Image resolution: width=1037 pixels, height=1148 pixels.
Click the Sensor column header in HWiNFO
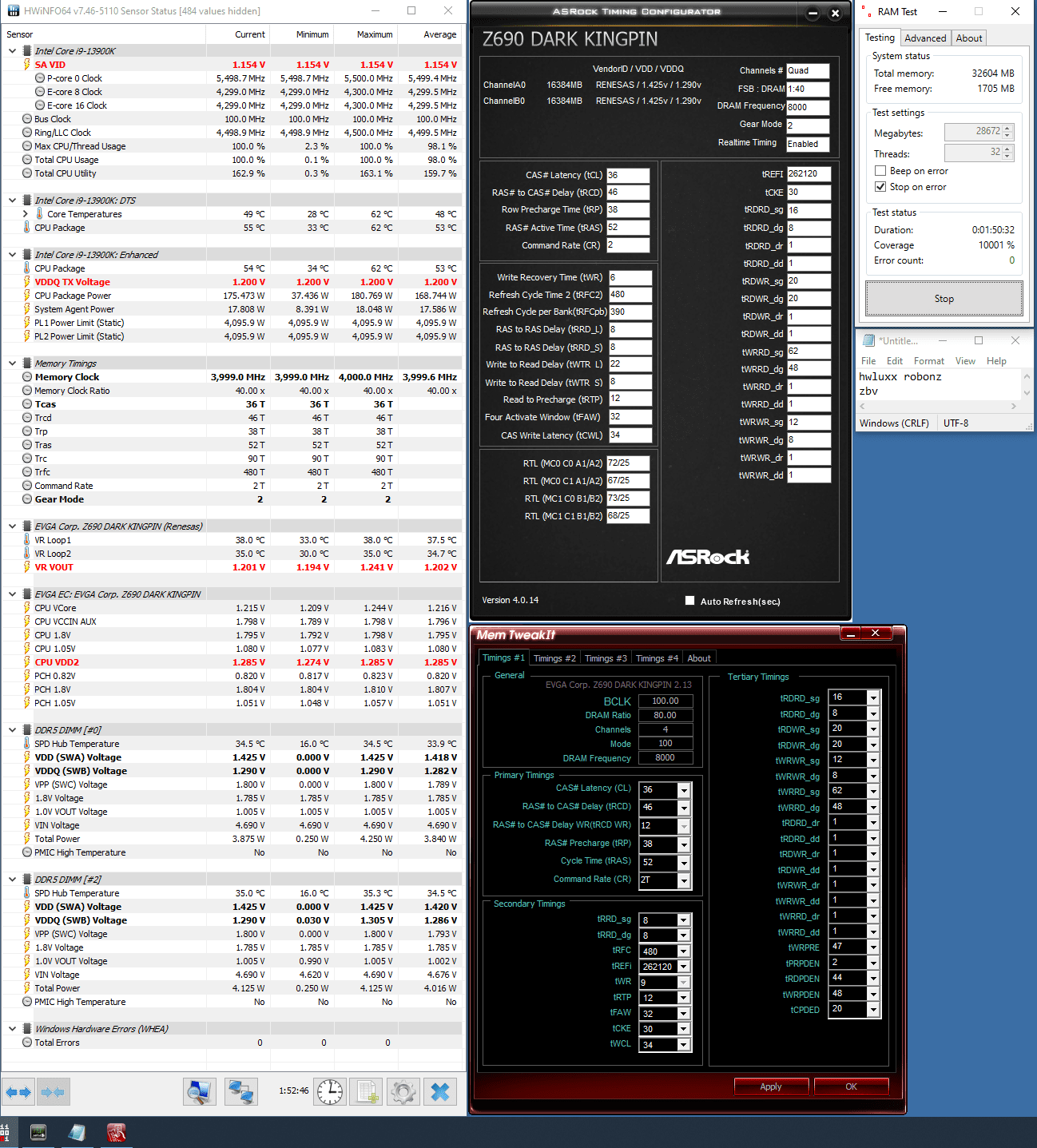click(x=104, y=34)
